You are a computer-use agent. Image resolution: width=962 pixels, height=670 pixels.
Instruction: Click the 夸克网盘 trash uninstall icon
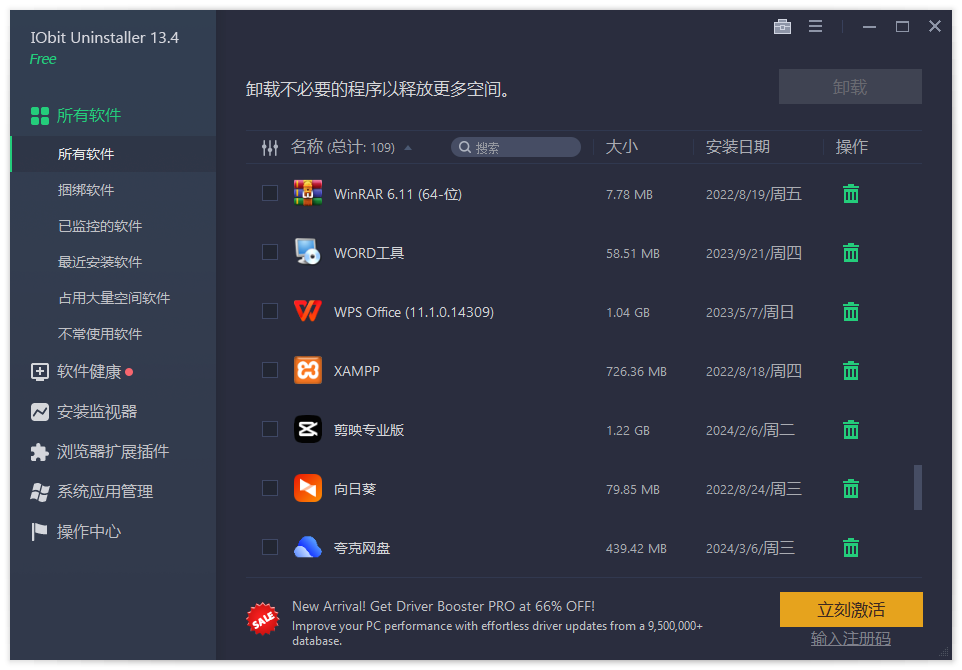[851, 547]
